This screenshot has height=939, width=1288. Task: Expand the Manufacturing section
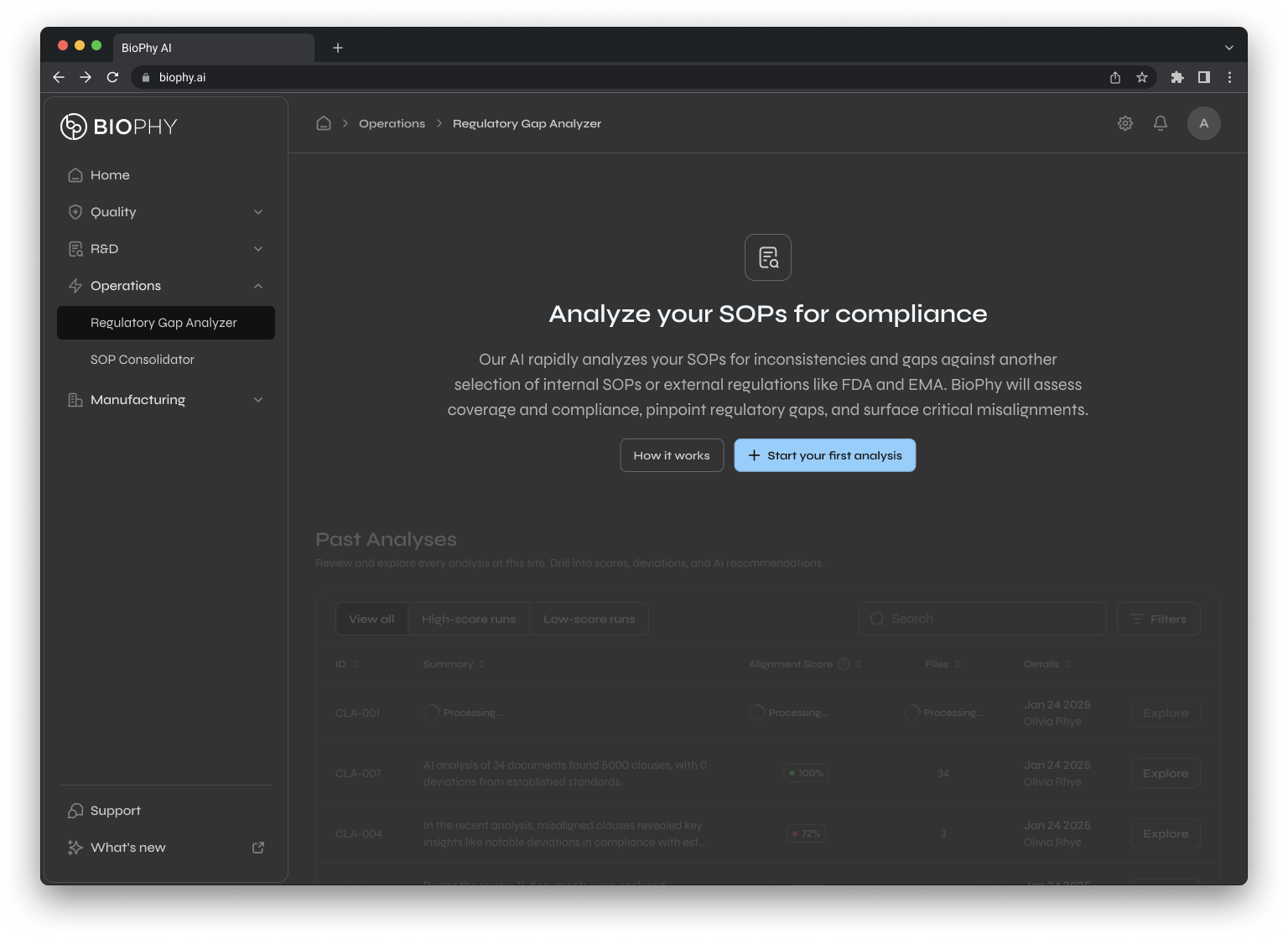[x=258, y=400]
